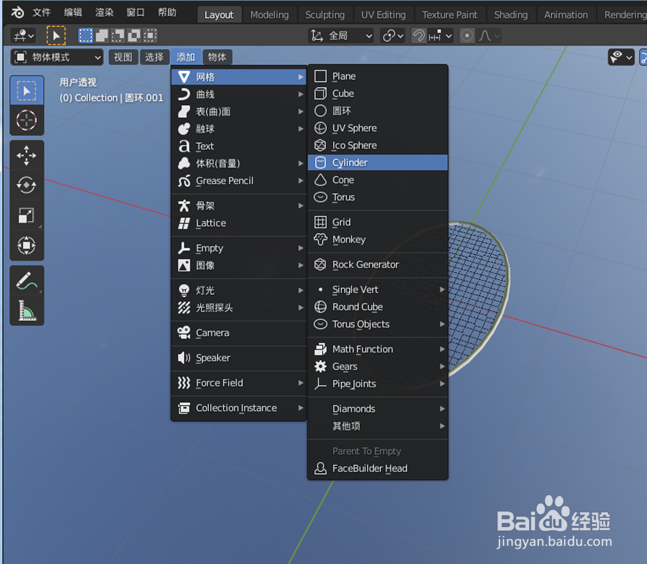Switch to the Sculpting workspace tab
The height and width of the screenshot is (564, 647).
(325, 15)
